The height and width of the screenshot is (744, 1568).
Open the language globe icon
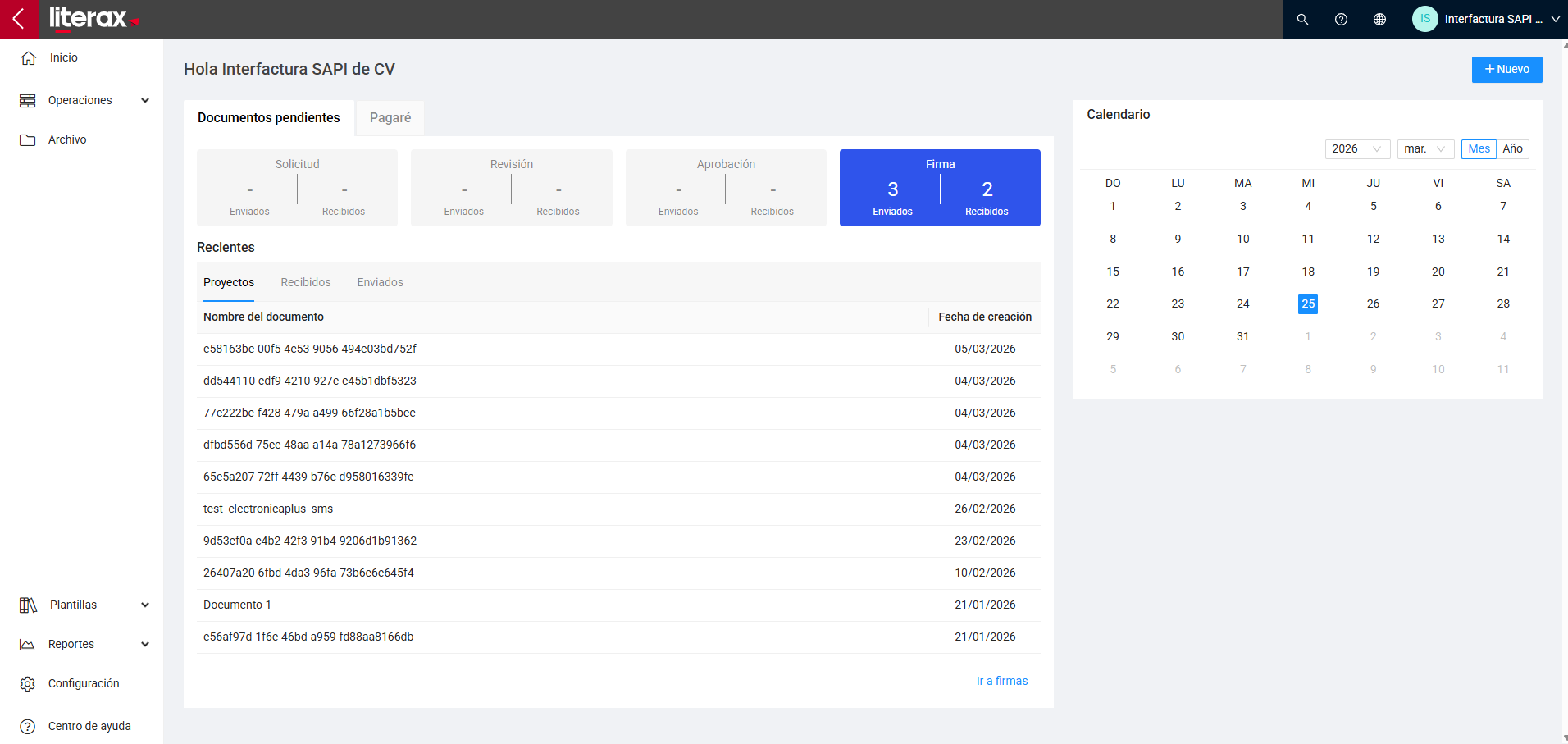[1379, 19]
